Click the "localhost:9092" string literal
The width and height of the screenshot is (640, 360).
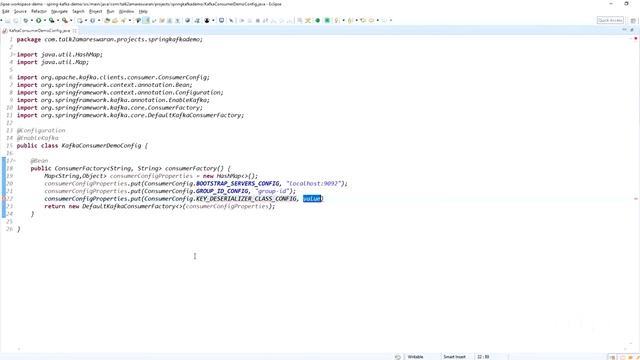coord(313,184)
